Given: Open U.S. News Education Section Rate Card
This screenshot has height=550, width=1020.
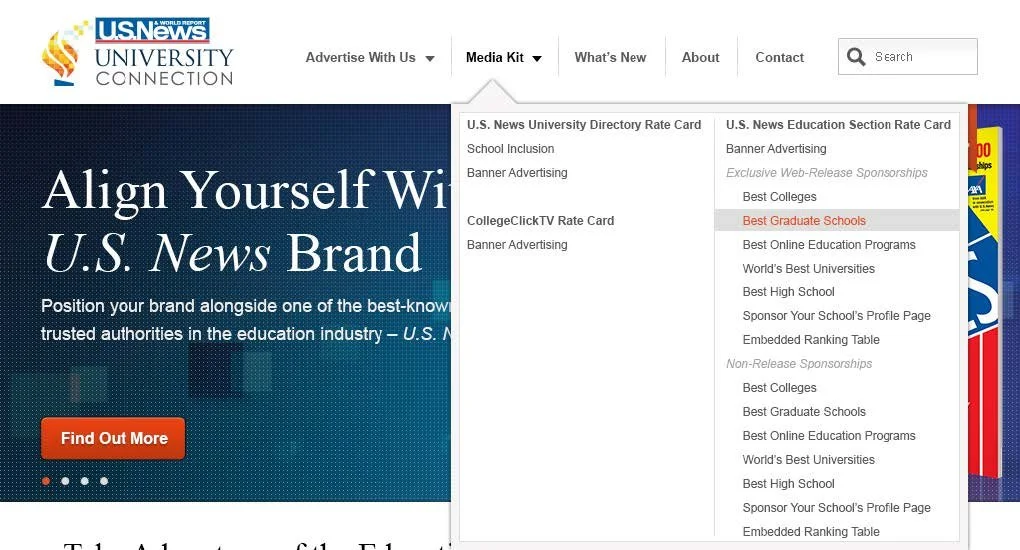Looking at the screenshot, I should [838, 124].
